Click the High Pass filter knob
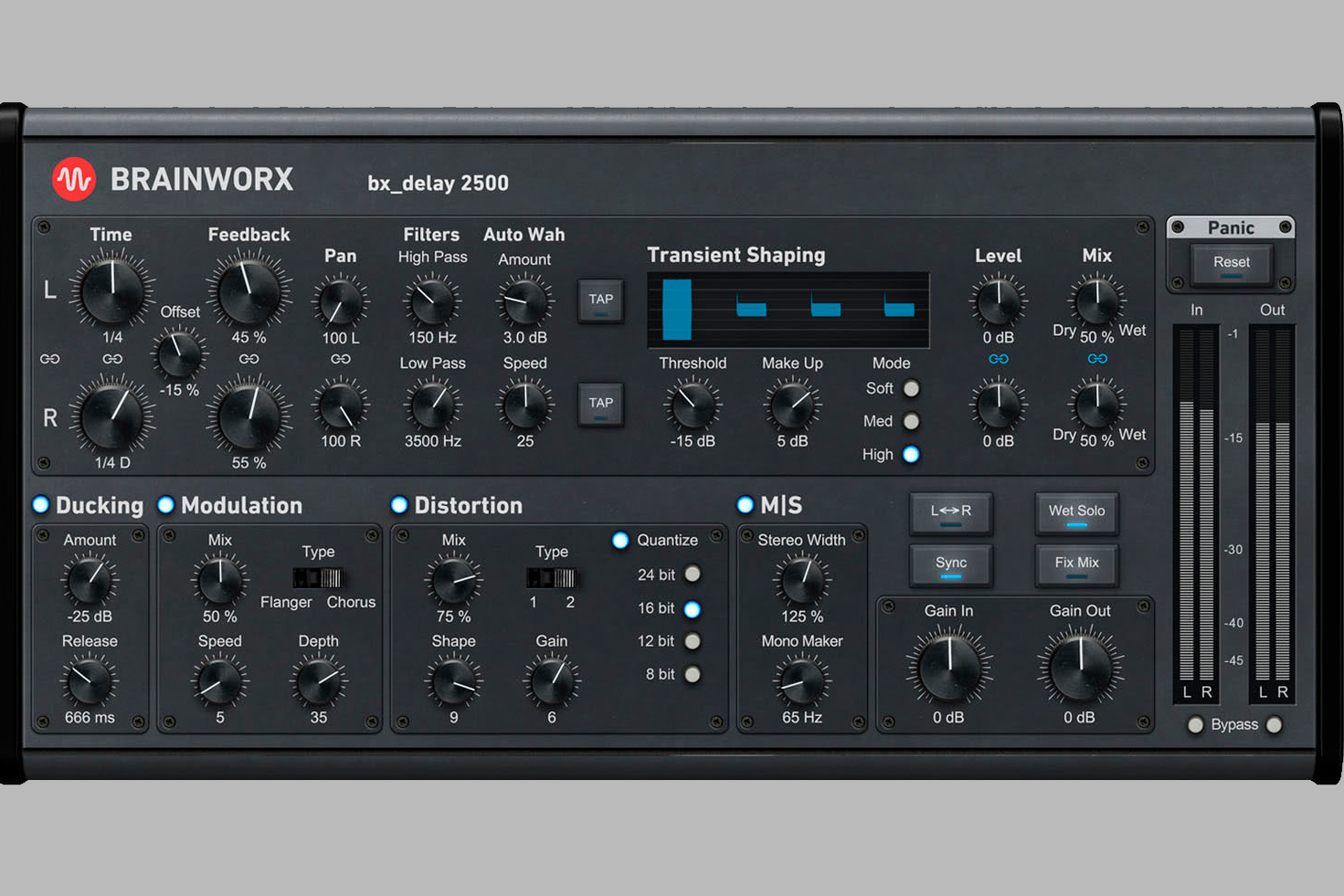 tap(433, 302)
